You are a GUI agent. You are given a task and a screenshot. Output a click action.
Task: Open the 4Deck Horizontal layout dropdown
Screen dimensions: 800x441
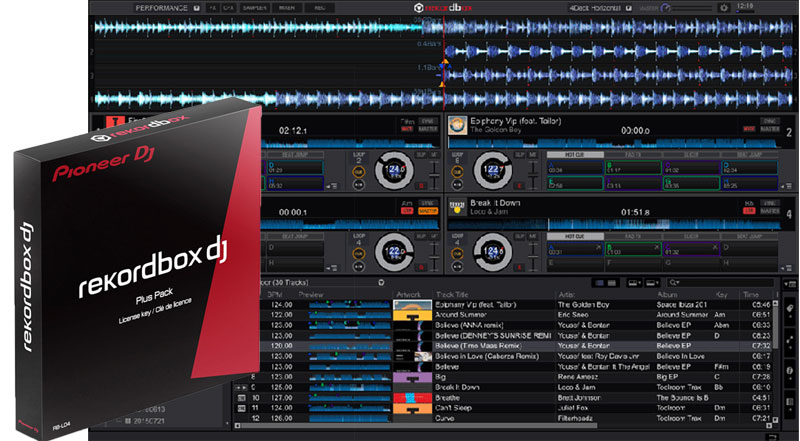(x=626, y=7)
